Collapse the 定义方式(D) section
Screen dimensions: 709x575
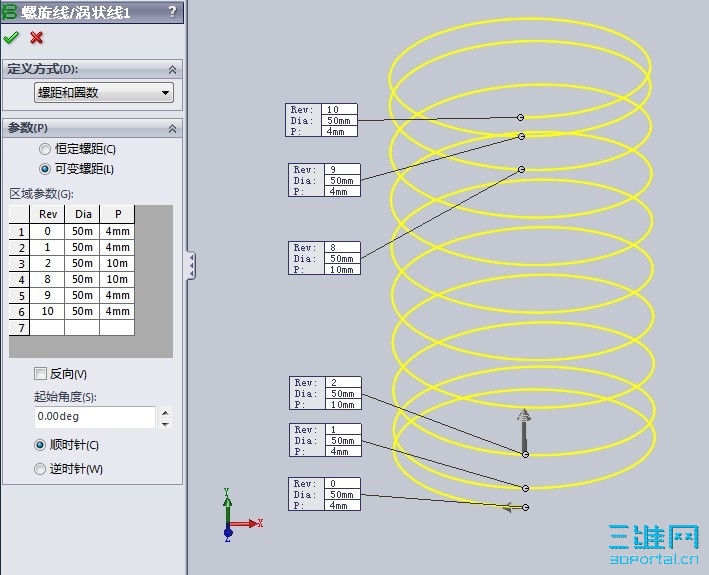point(172,70)
